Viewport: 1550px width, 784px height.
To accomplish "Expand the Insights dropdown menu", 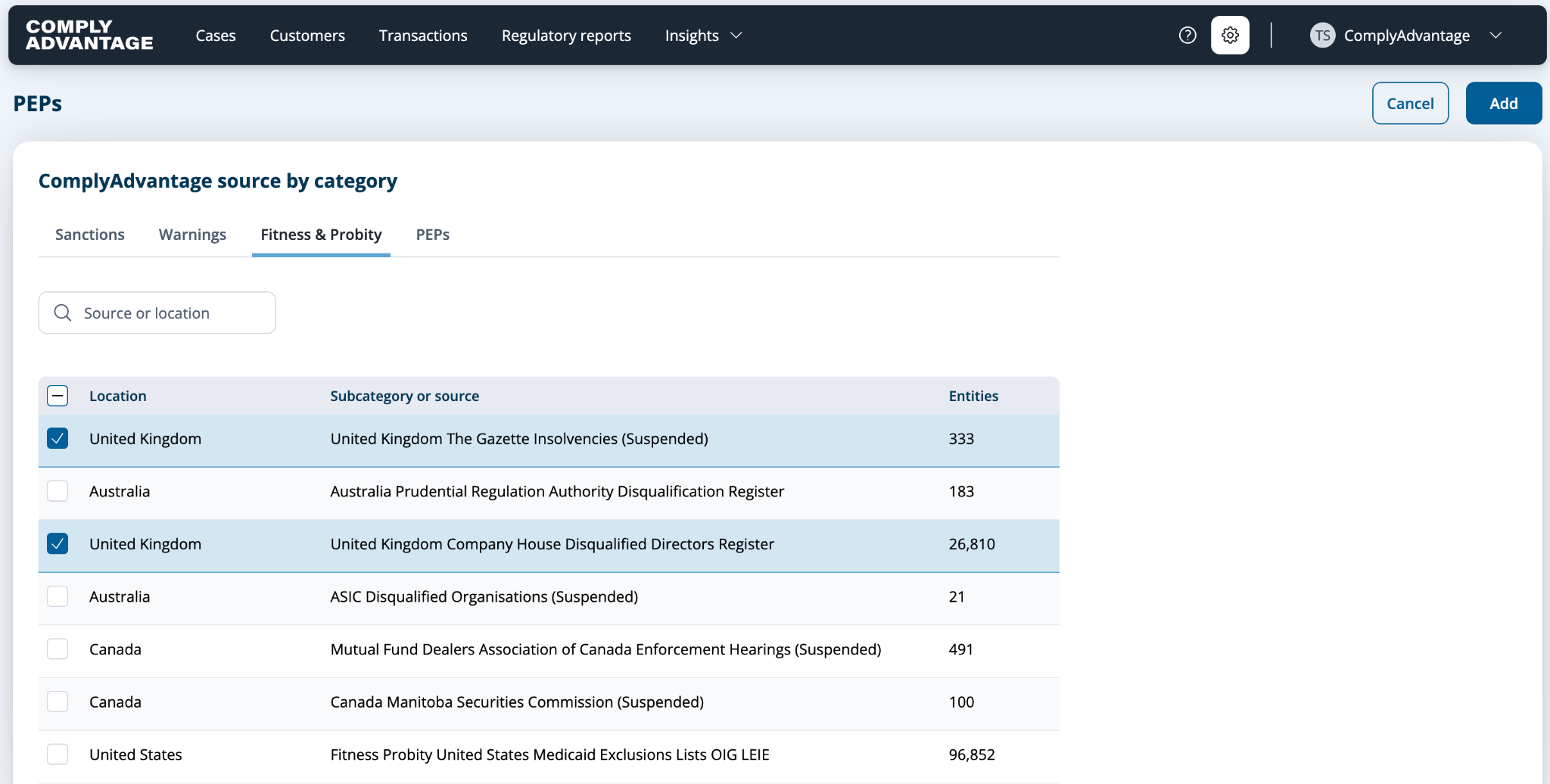I will pyautogui.click(x=703, y=36).
